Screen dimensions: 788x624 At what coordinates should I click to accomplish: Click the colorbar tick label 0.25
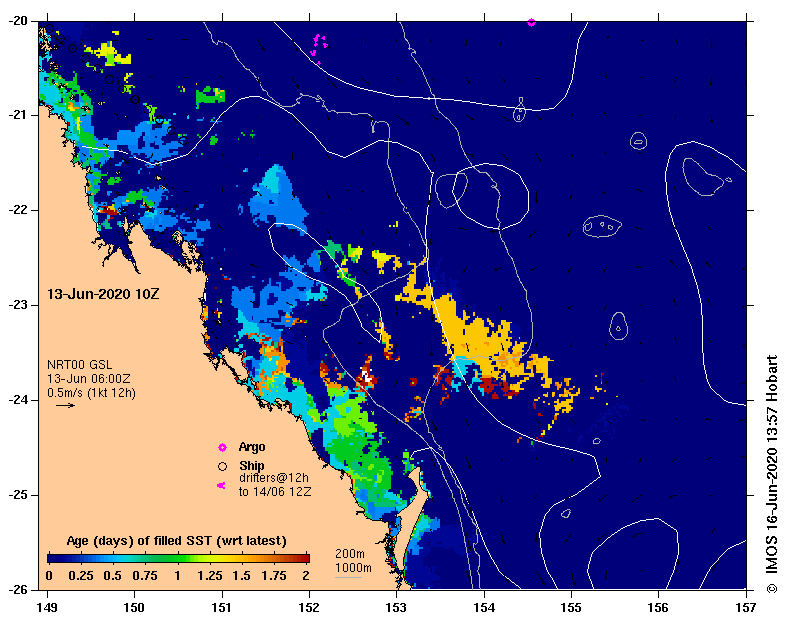point(81,575)
